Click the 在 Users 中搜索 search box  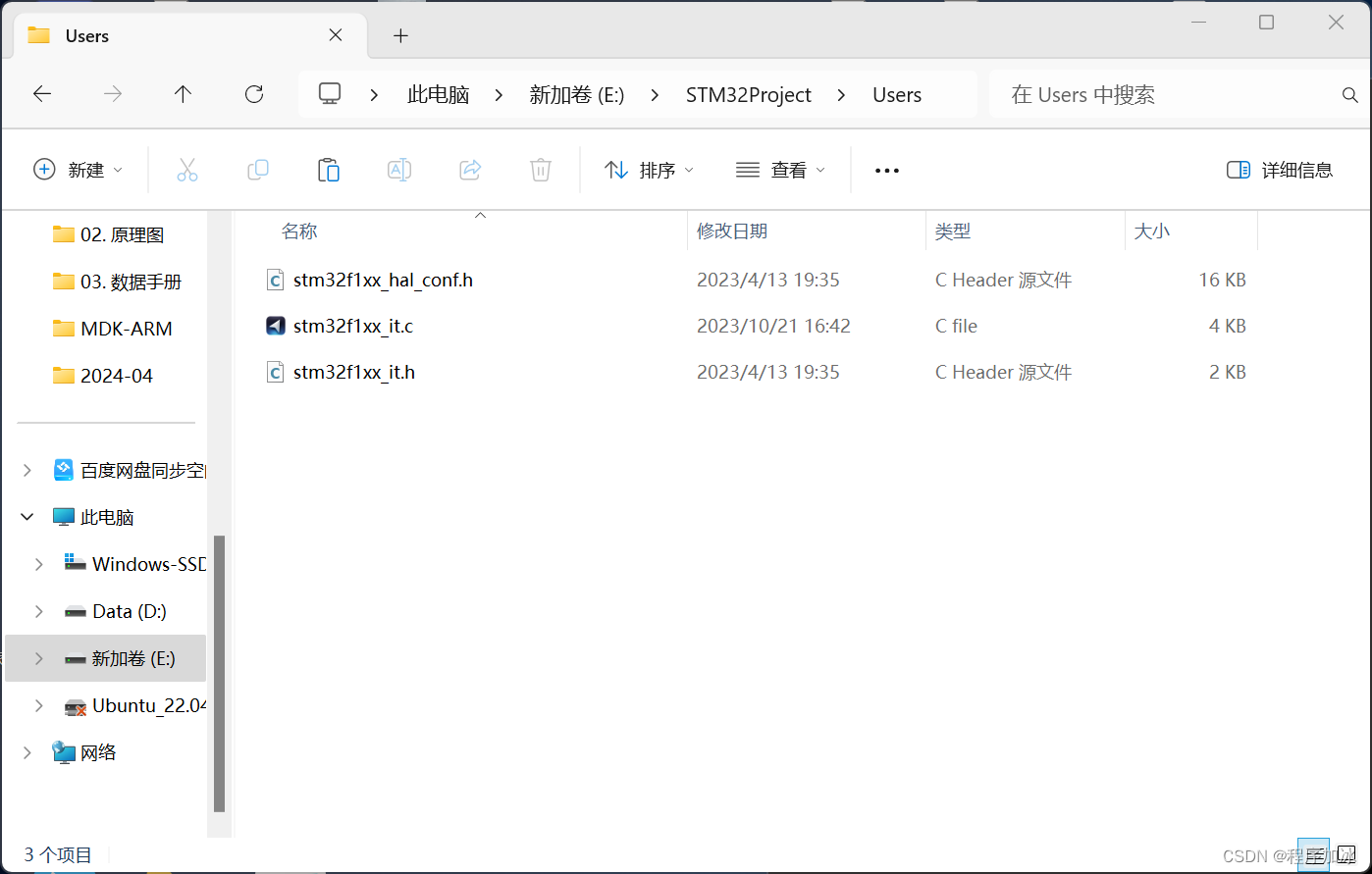click(x=1166, y=95)
